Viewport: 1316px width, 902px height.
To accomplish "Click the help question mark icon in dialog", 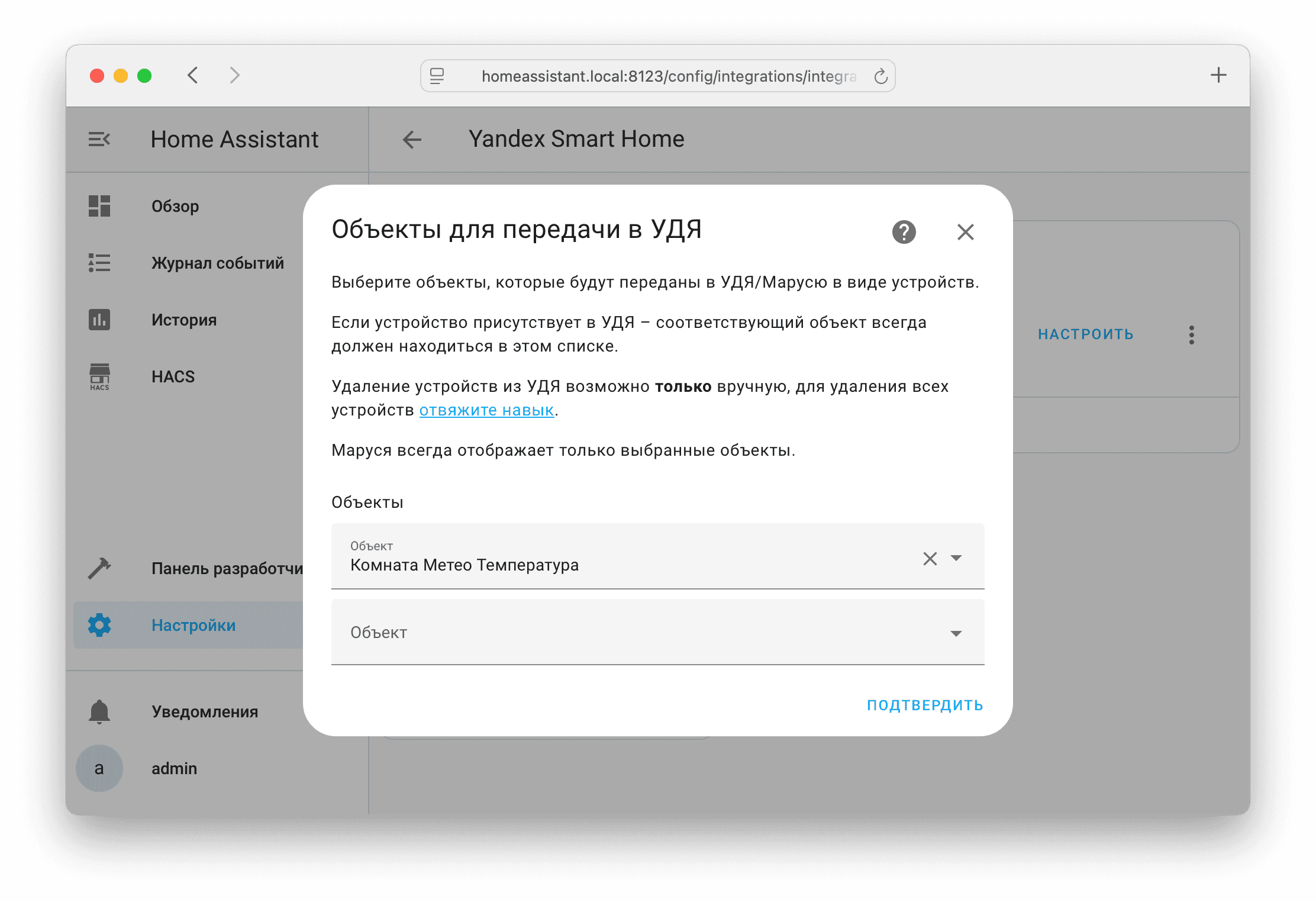I will (x=904, y=232).
